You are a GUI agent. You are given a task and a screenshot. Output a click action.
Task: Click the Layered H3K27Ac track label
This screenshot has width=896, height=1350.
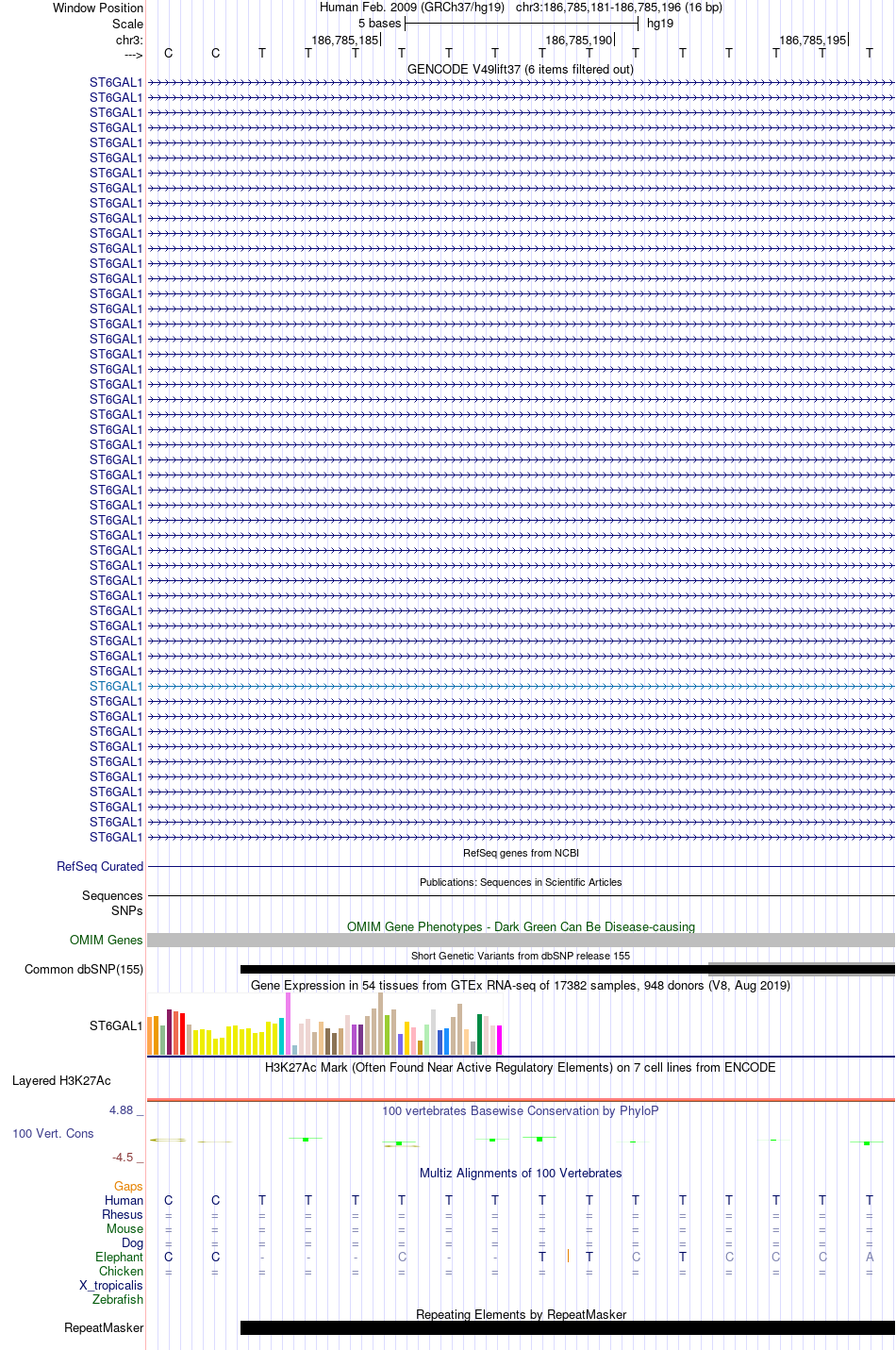click(61, 1080)
